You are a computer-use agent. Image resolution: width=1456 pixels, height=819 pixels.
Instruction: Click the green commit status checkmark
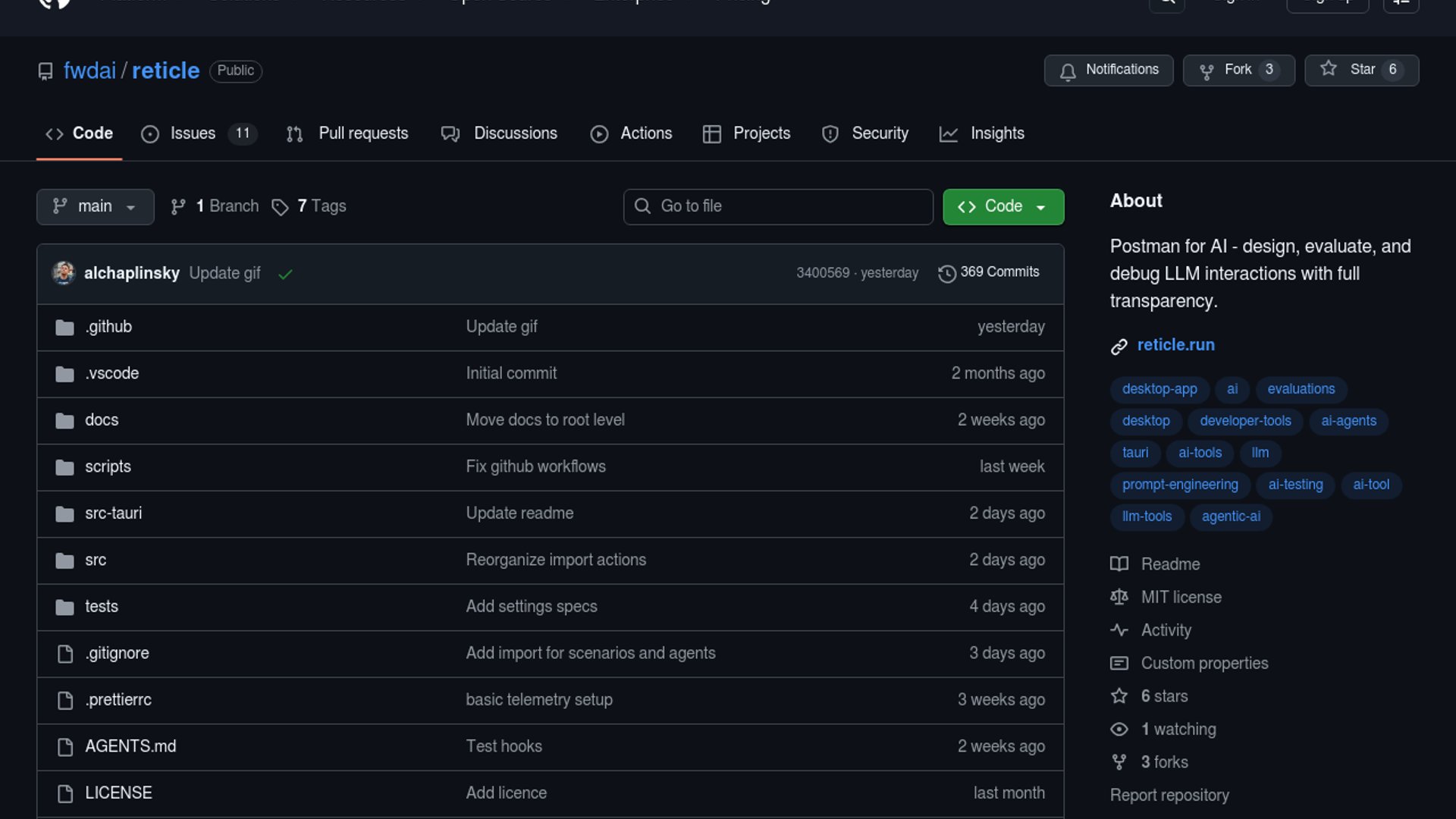pos(285,274)
